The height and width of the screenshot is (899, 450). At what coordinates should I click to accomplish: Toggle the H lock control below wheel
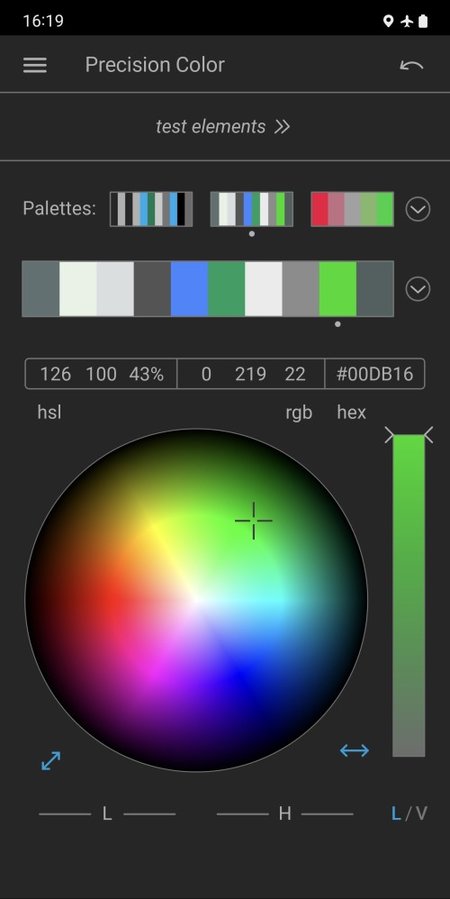pos(285,814)
